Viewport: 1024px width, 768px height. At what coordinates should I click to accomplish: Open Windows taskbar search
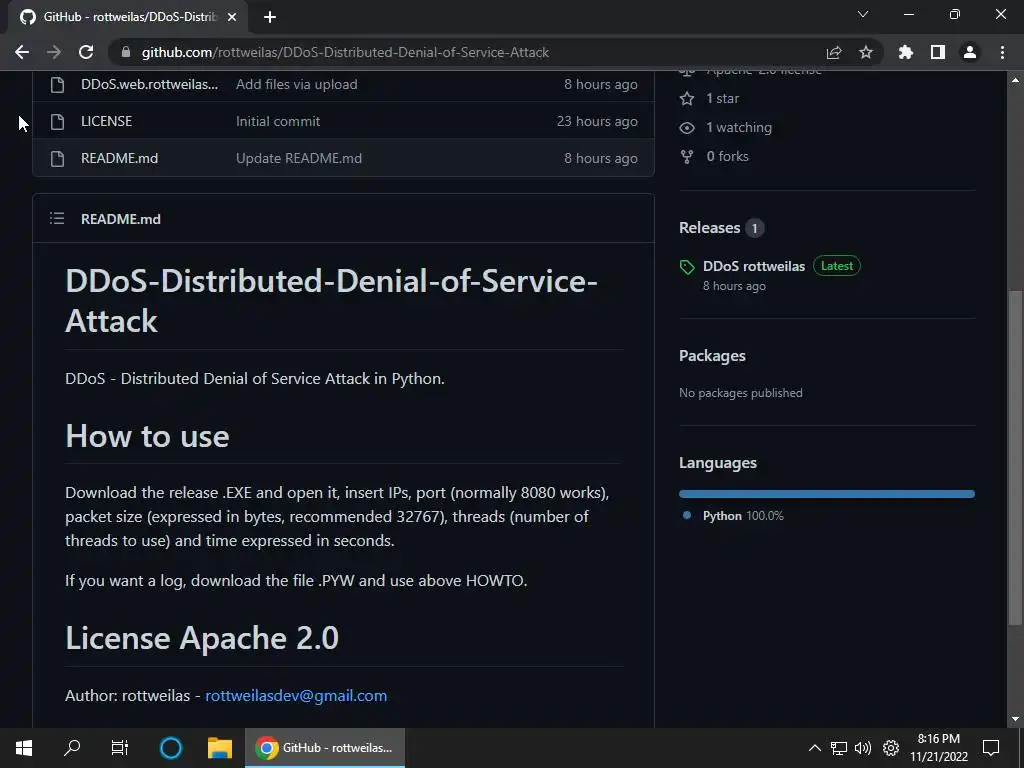point(72,748)
